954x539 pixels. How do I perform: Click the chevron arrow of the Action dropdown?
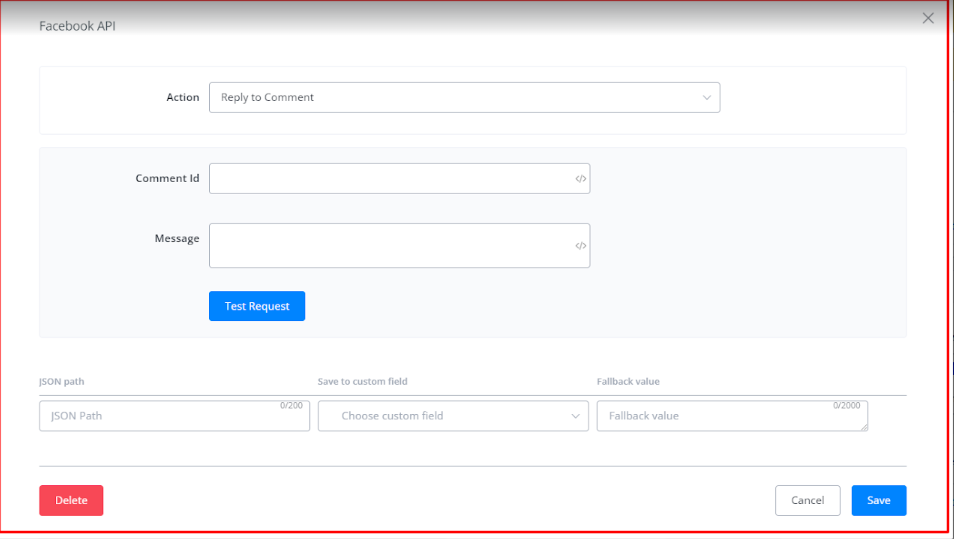point(706,98)
